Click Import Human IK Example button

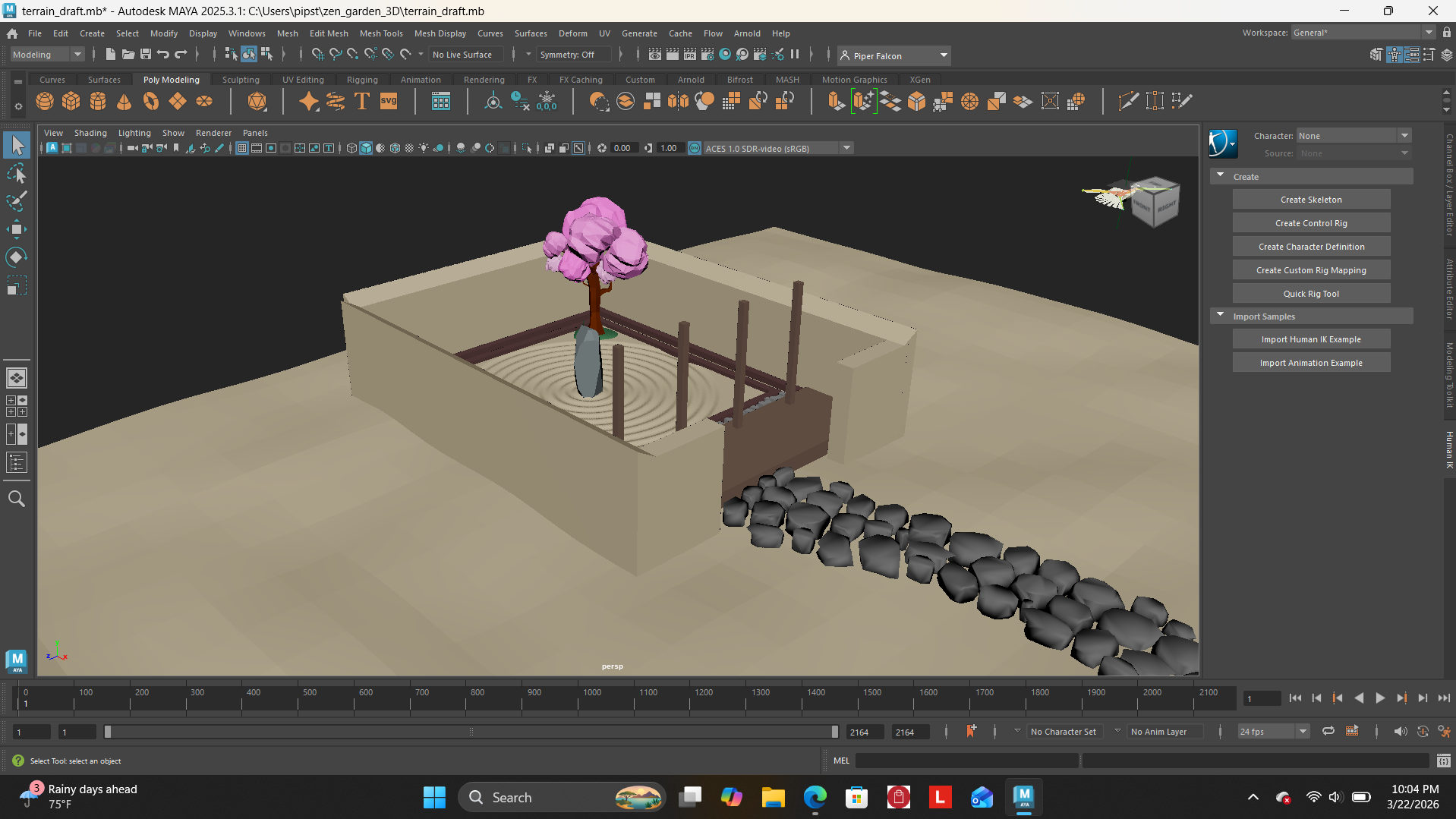point(1311,339)
